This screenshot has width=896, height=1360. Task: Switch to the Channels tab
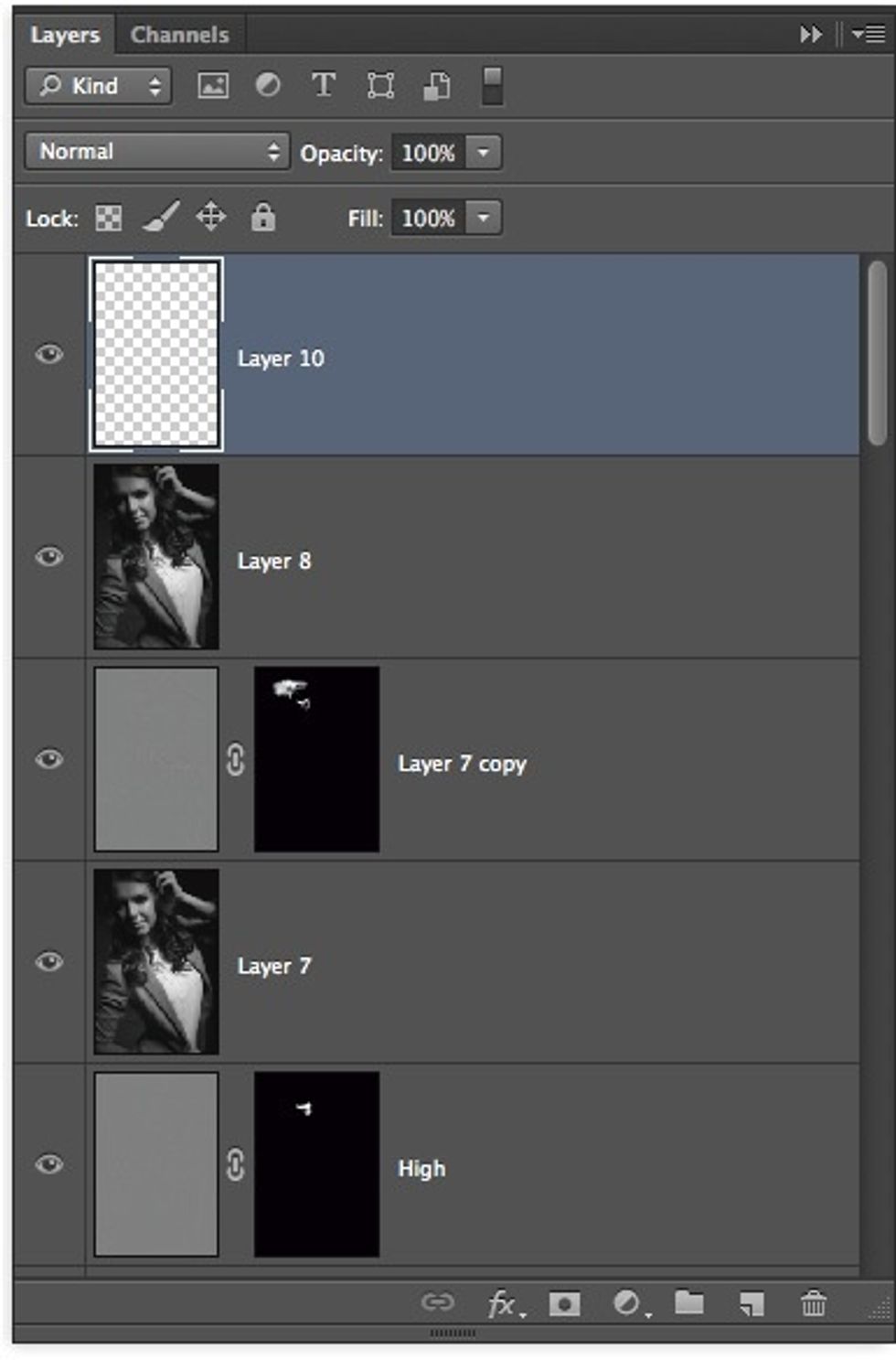pos(179,34)
